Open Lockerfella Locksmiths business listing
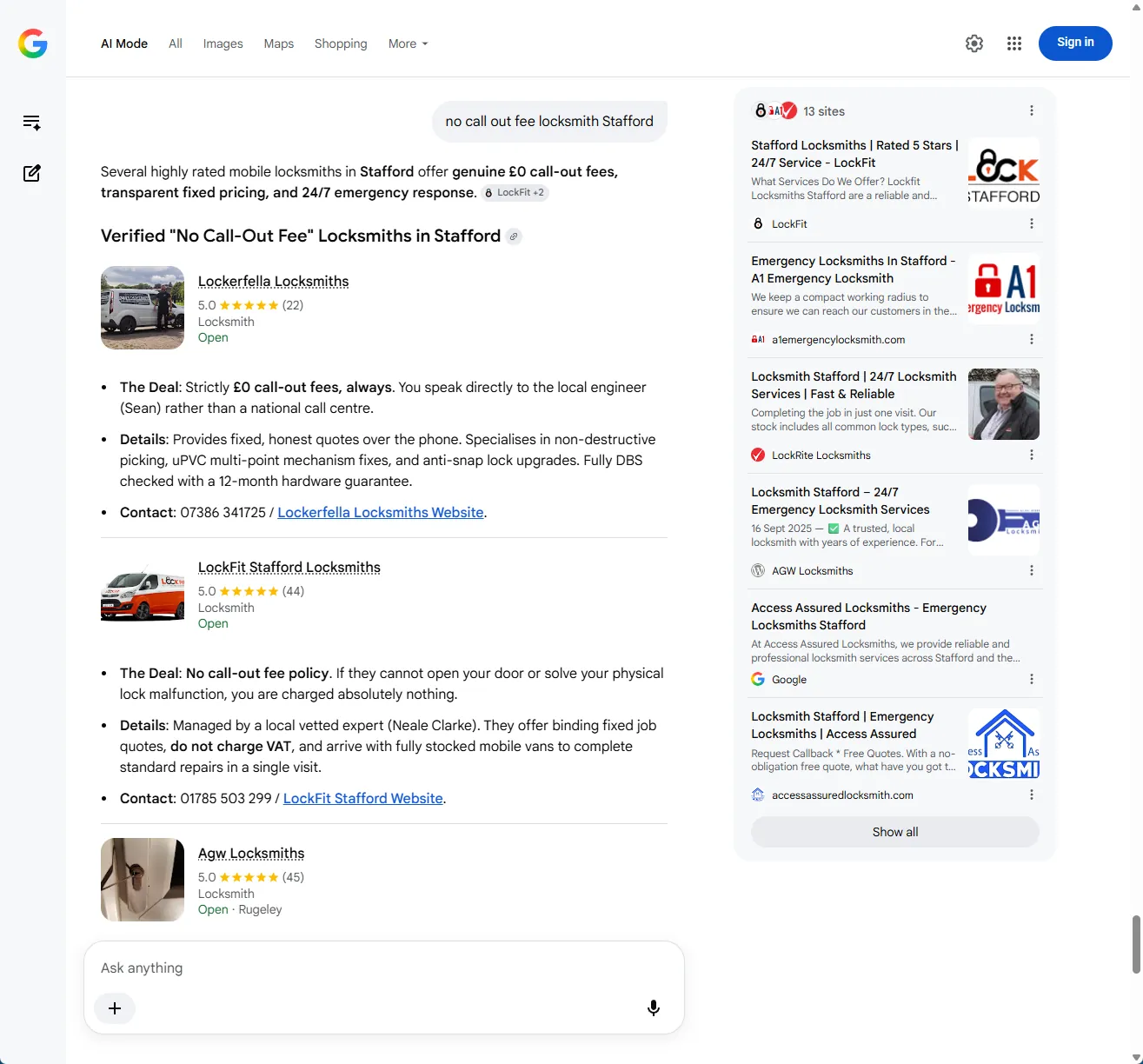1143x1064 pixels. coord(273,281)
